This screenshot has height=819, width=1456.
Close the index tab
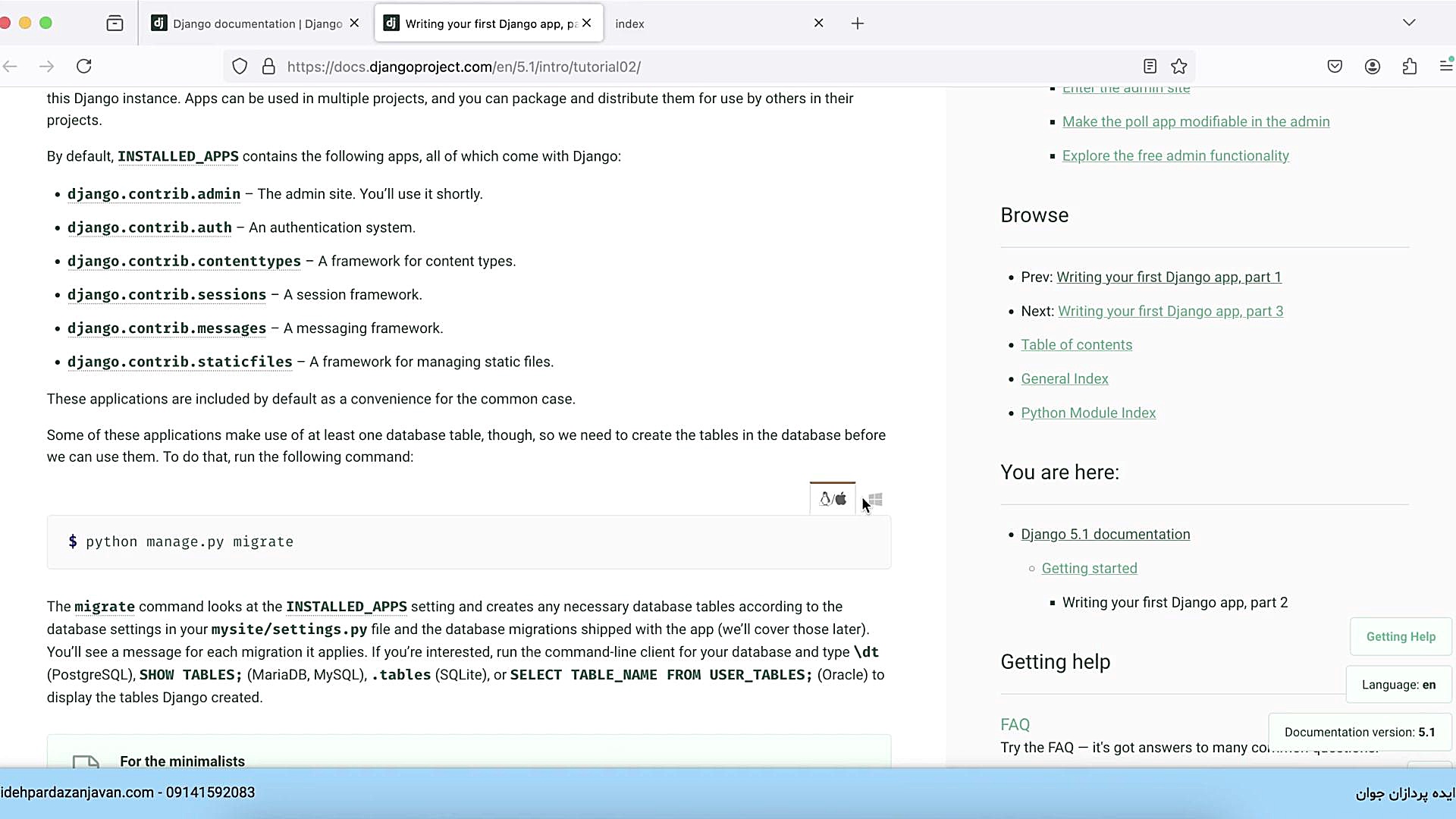(x=819, y=24)
